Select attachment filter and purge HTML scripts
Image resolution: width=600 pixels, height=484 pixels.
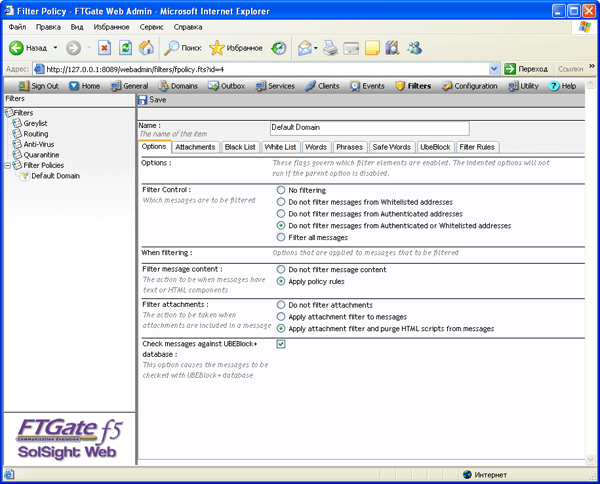pos(281,328)
